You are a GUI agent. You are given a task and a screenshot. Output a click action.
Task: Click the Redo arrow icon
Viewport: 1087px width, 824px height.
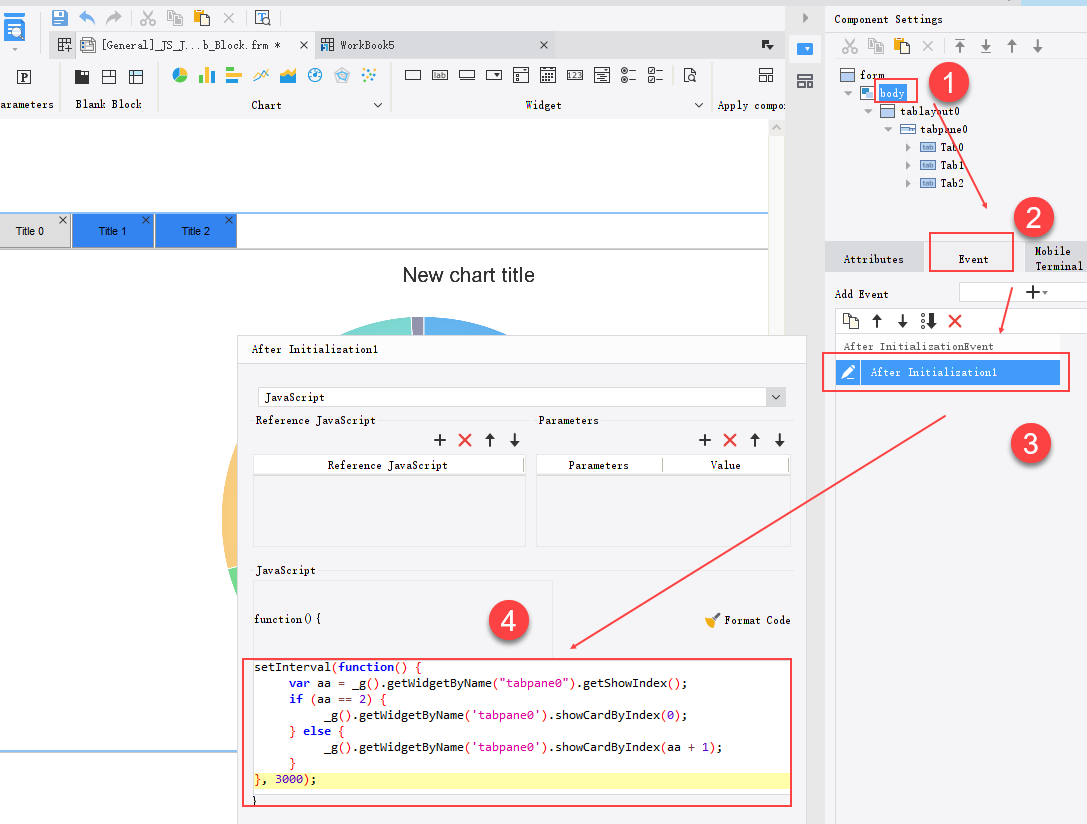(114, 17)
